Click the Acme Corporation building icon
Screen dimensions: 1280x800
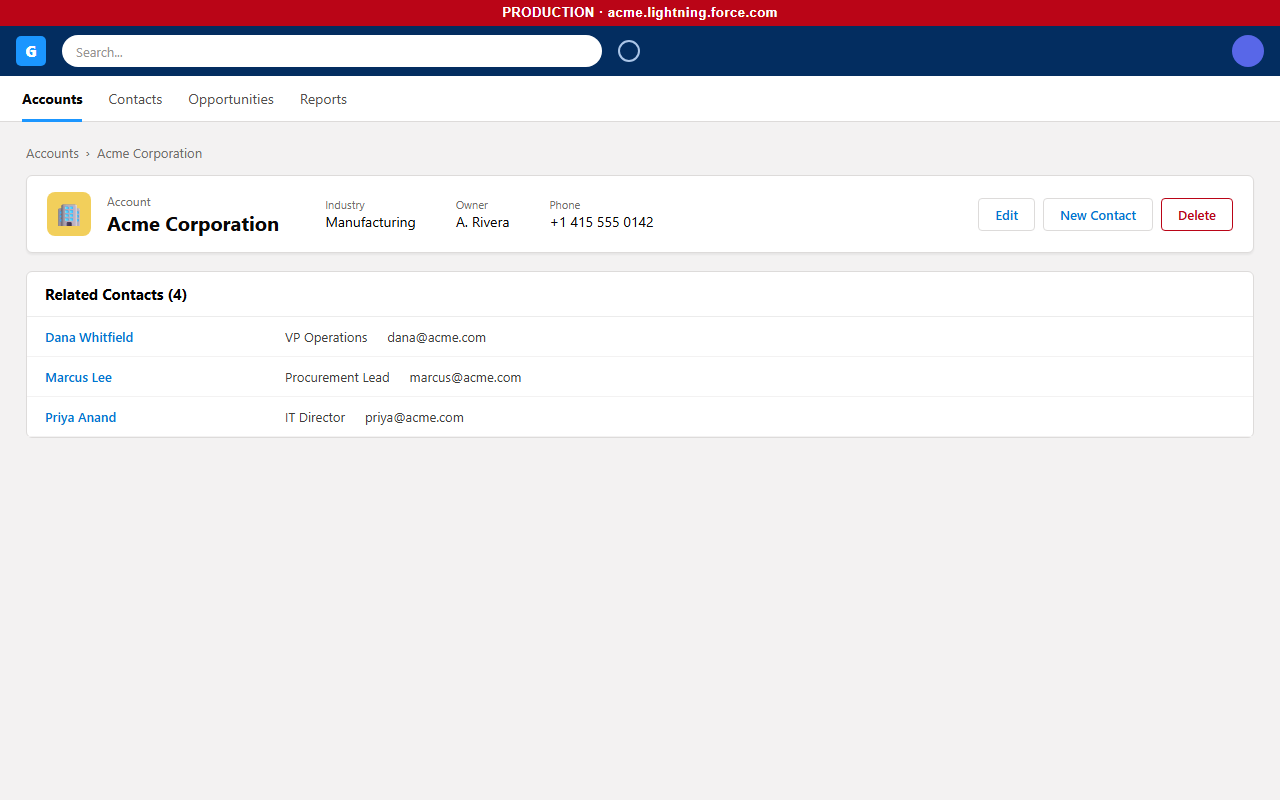(69, 214)
